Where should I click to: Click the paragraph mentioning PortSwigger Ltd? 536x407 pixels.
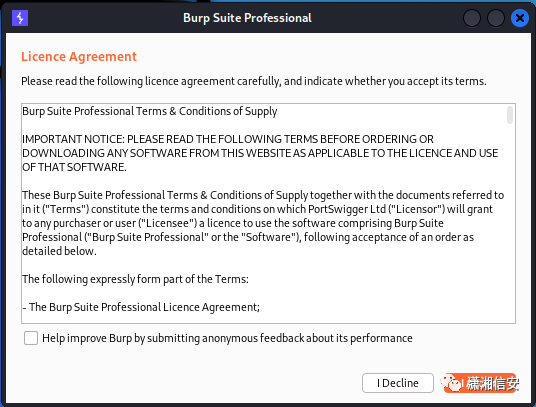(263, 223)
